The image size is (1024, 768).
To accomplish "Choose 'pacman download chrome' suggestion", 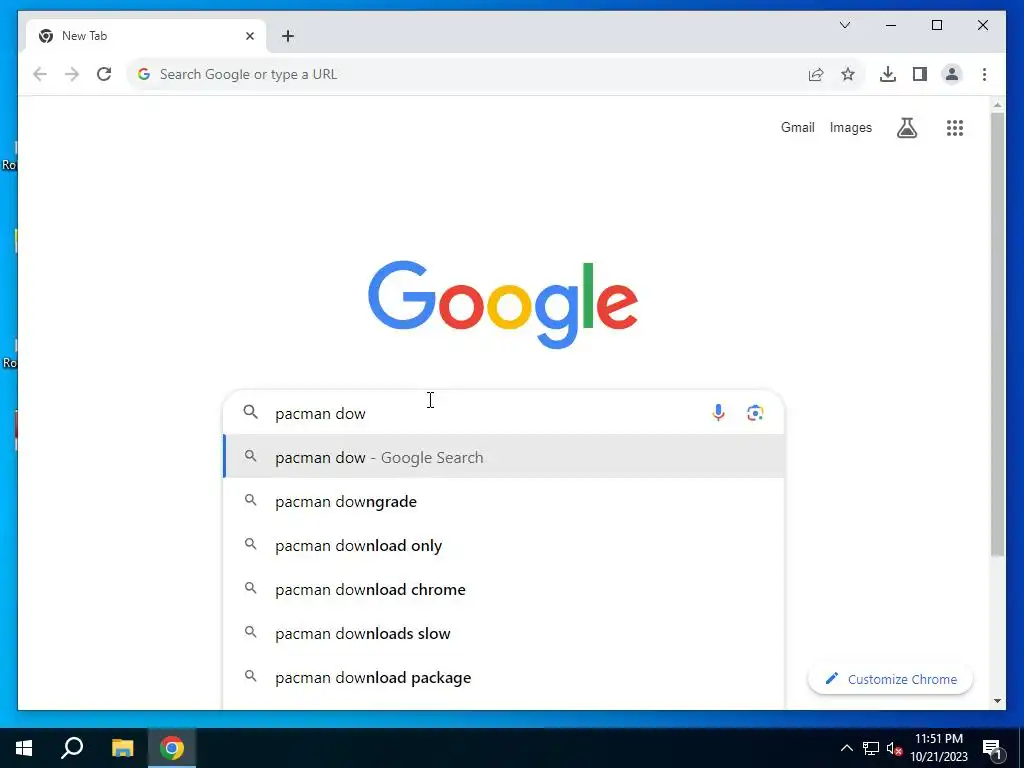I will 504,589.
